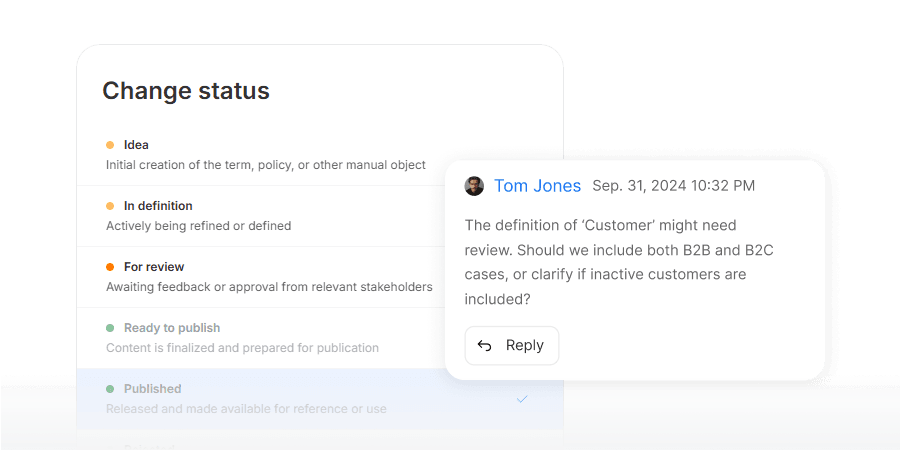Choose the In definition status
The image size is (900, 450).
(158, 206)
